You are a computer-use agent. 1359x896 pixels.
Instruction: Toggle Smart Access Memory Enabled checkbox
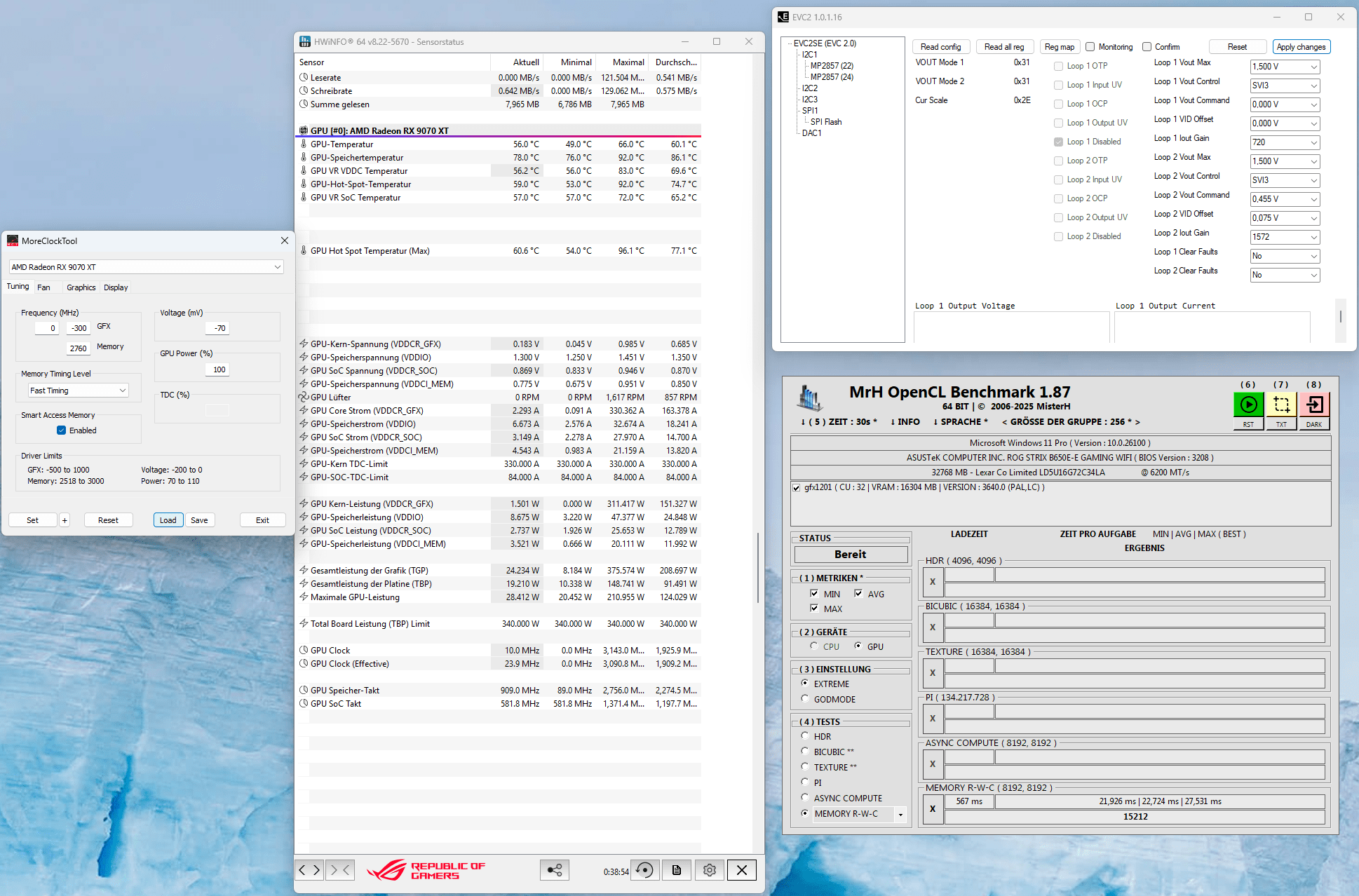pos(61,430)
